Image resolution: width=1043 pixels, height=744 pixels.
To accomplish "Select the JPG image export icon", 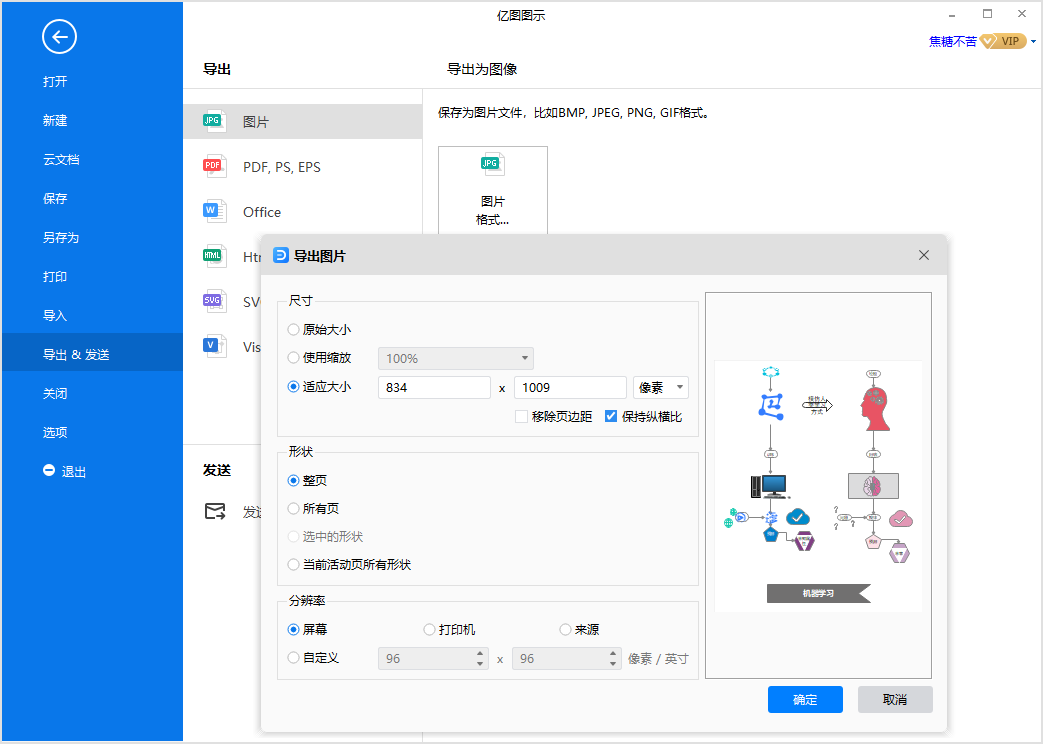I will tap(213, 121).
